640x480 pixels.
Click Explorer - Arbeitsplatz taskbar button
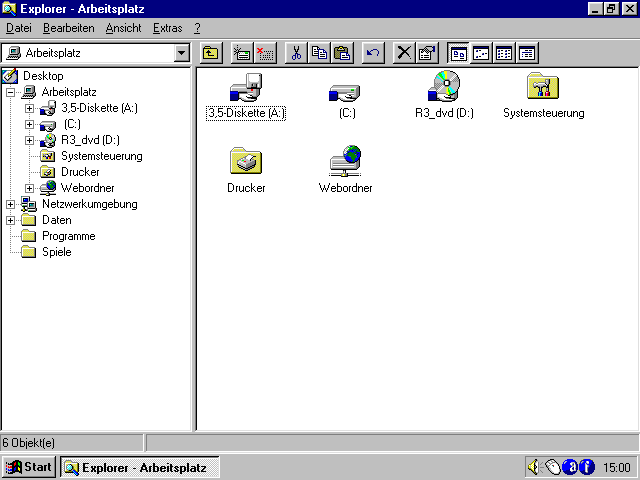[x=138, y=467]
